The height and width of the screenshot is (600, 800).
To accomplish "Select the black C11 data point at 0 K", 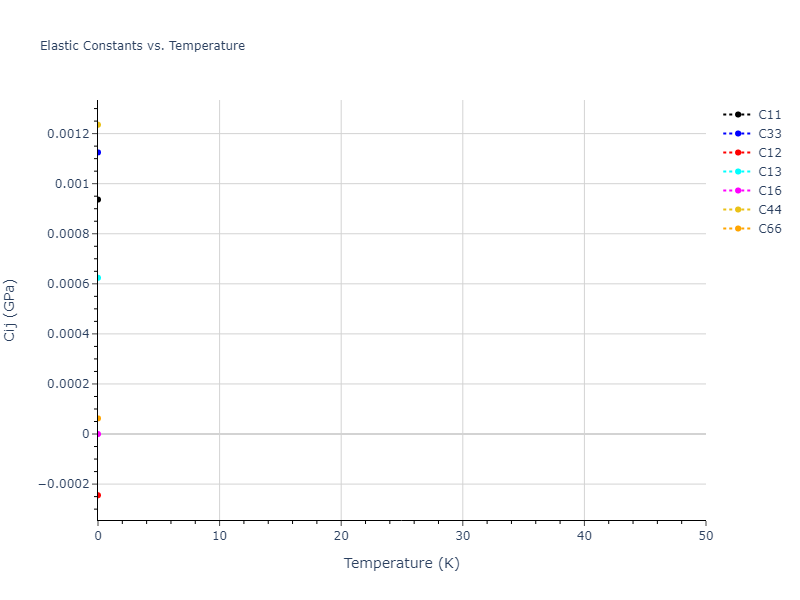I will point(97,199).
